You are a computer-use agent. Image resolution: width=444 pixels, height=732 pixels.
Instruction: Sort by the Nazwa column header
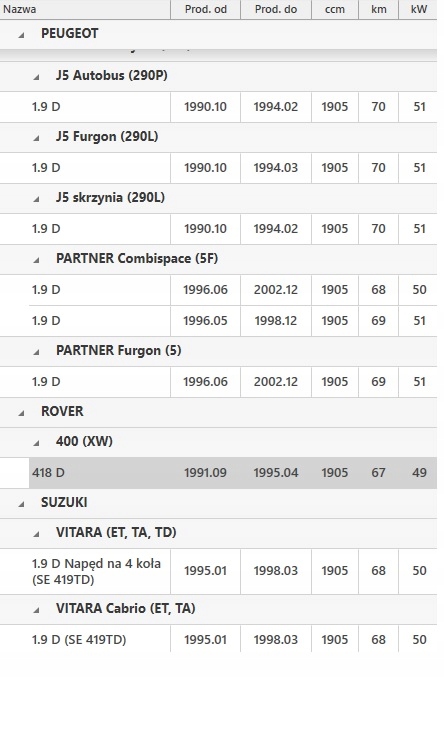coord(85,9)
